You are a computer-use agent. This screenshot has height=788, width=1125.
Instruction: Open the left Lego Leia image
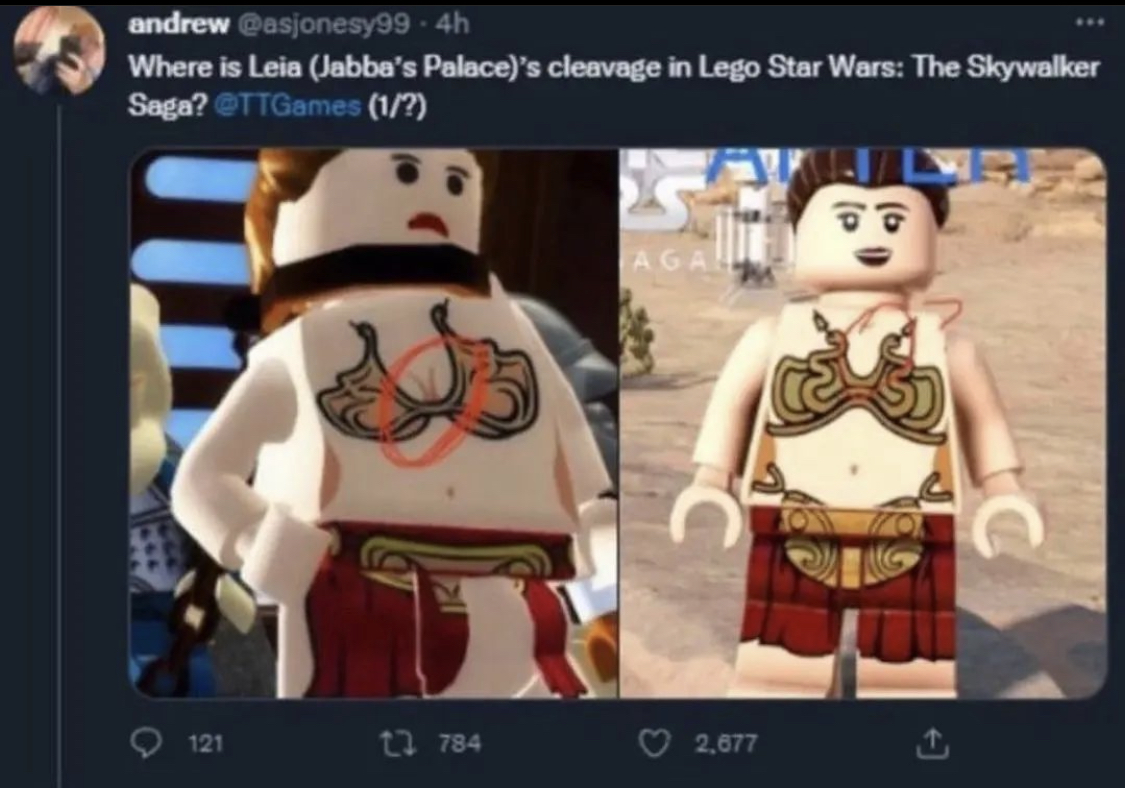pos(374,423)
